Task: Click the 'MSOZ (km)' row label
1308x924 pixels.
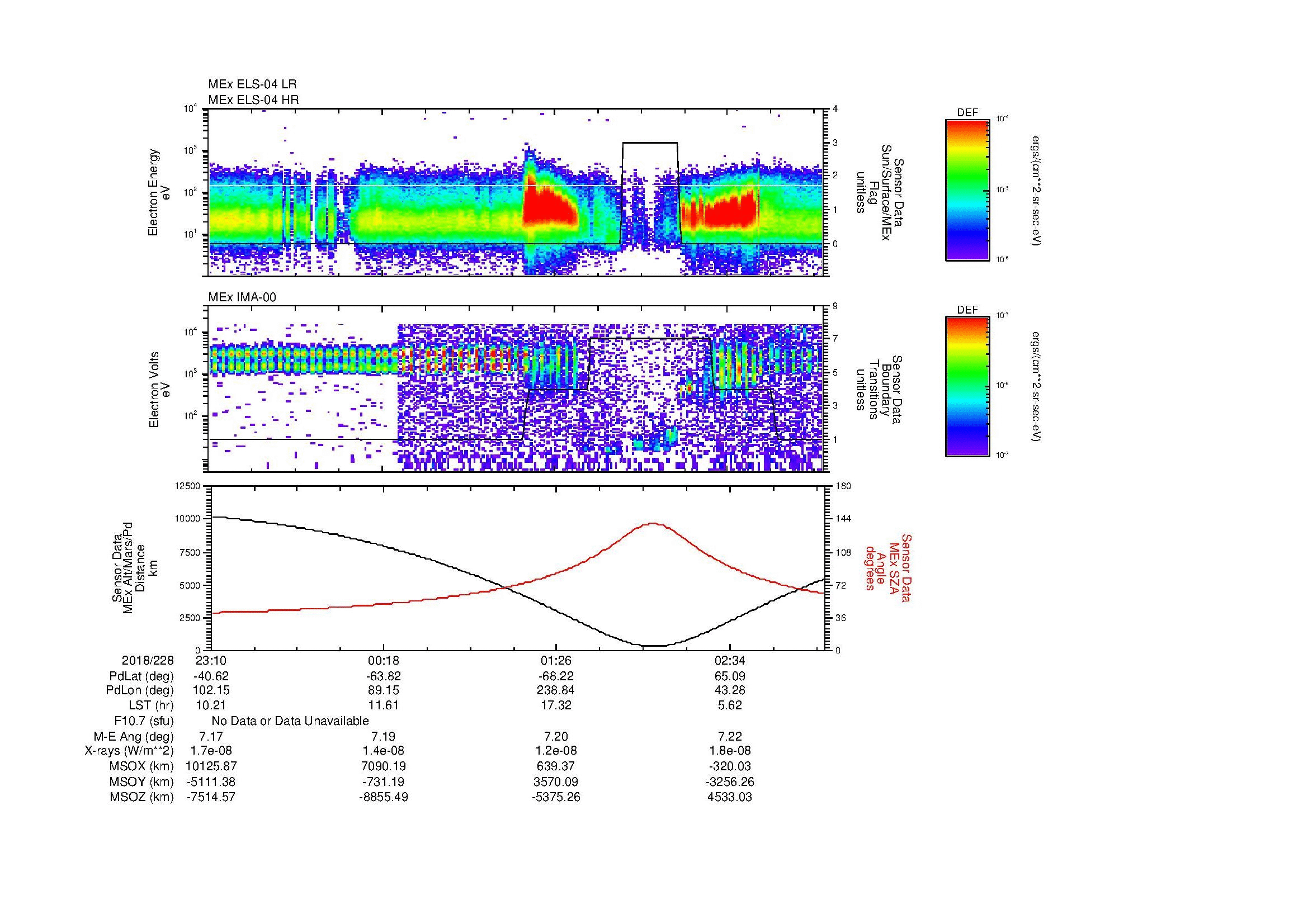Action: click(x=142, y=797)
